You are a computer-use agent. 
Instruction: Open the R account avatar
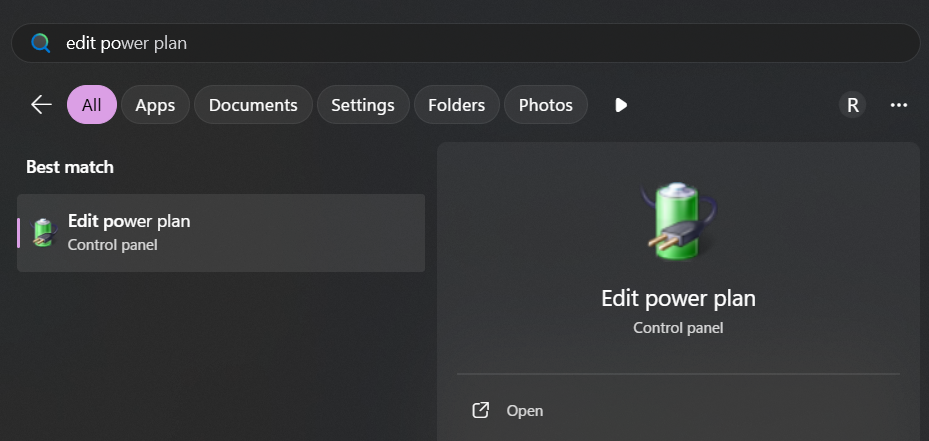click(852, 105)
